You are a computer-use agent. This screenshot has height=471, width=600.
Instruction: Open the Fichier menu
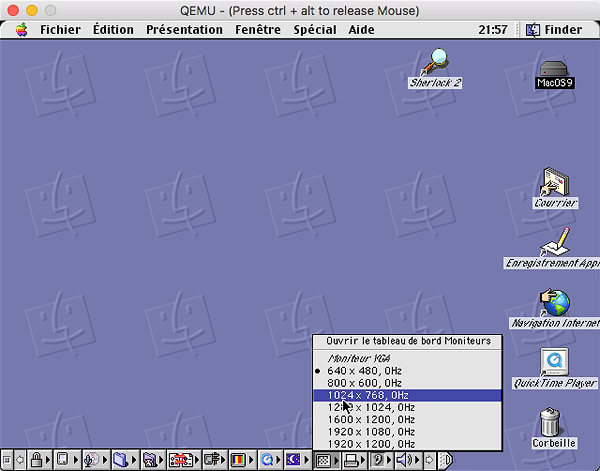[x=60, y=30]
